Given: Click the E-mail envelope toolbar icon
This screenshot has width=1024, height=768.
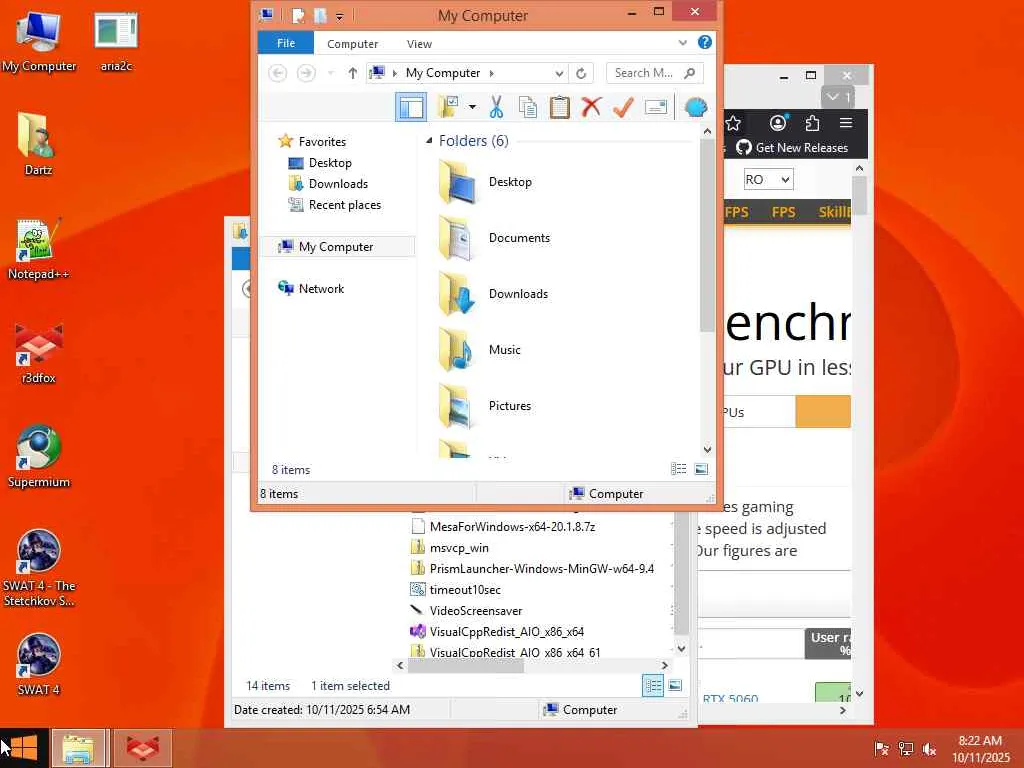Looking at the screenshot, I should (x=656, y=107).
